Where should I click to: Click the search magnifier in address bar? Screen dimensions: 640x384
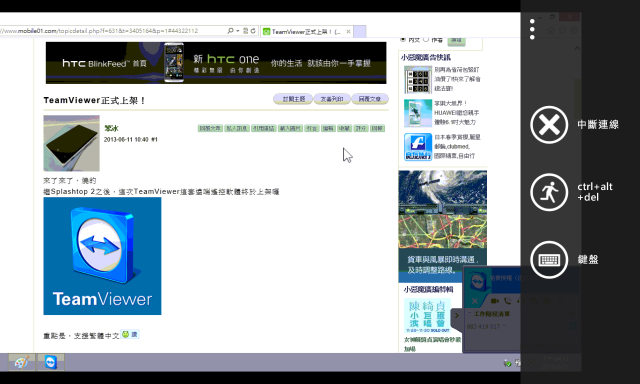[x=230, y=31]
